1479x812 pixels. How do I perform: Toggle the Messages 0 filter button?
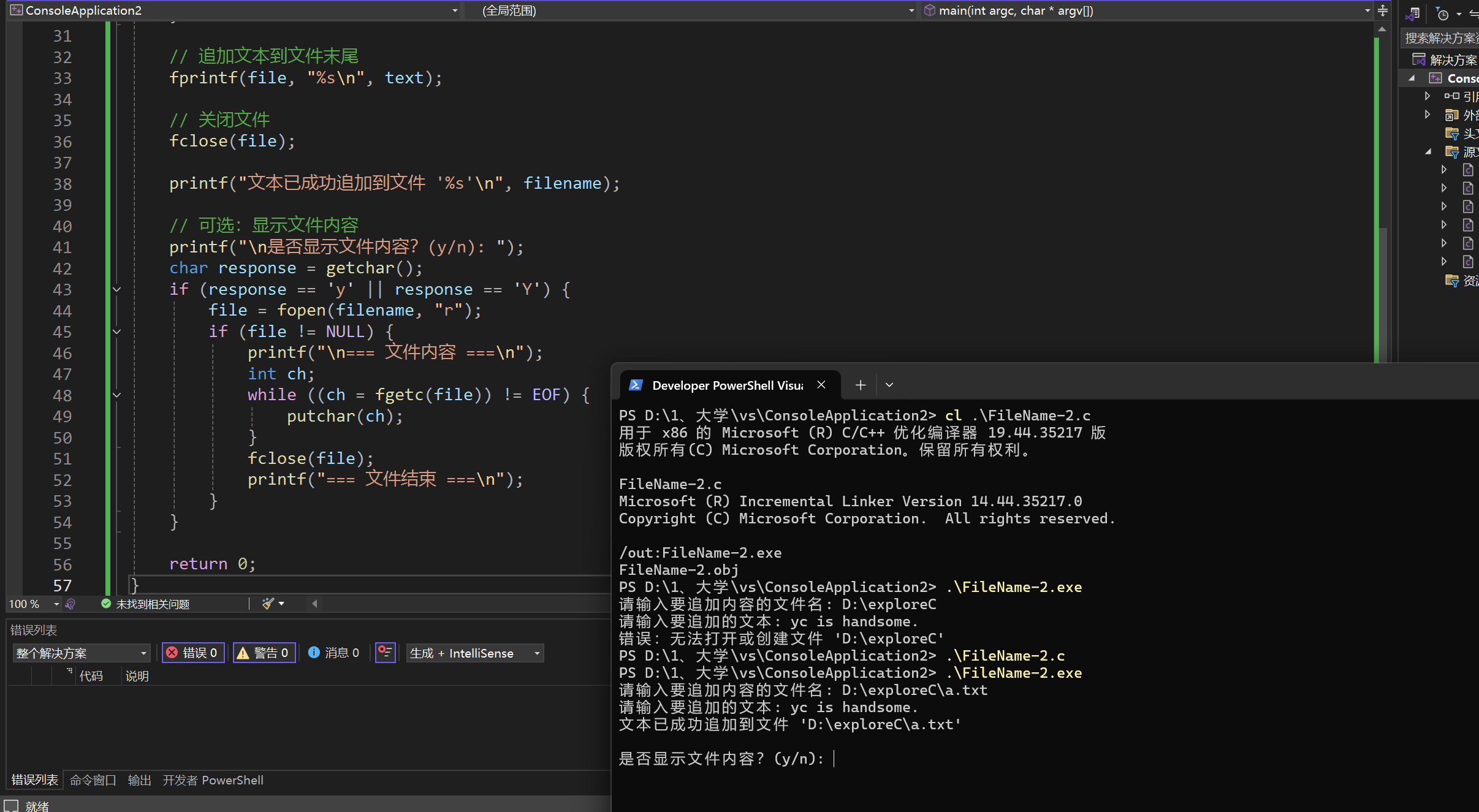[x=334, y=653]
